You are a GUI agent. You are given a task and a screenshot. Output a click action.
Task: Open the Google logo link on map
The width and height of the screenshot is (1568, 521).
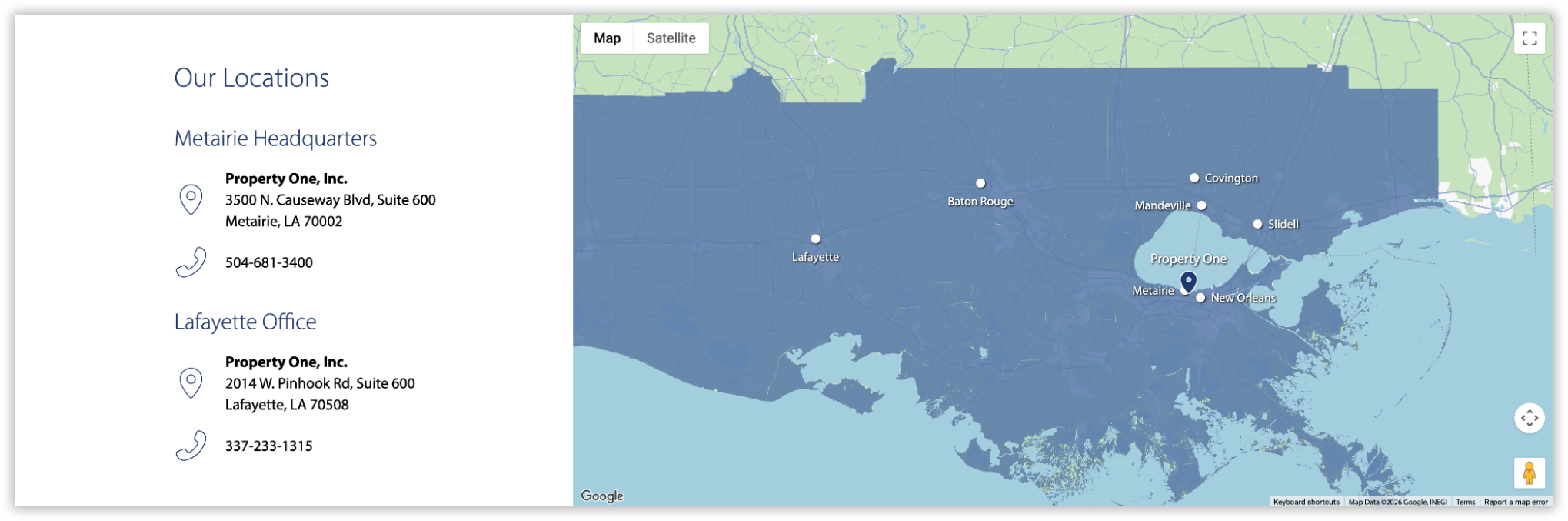click(x=602, y=496)
